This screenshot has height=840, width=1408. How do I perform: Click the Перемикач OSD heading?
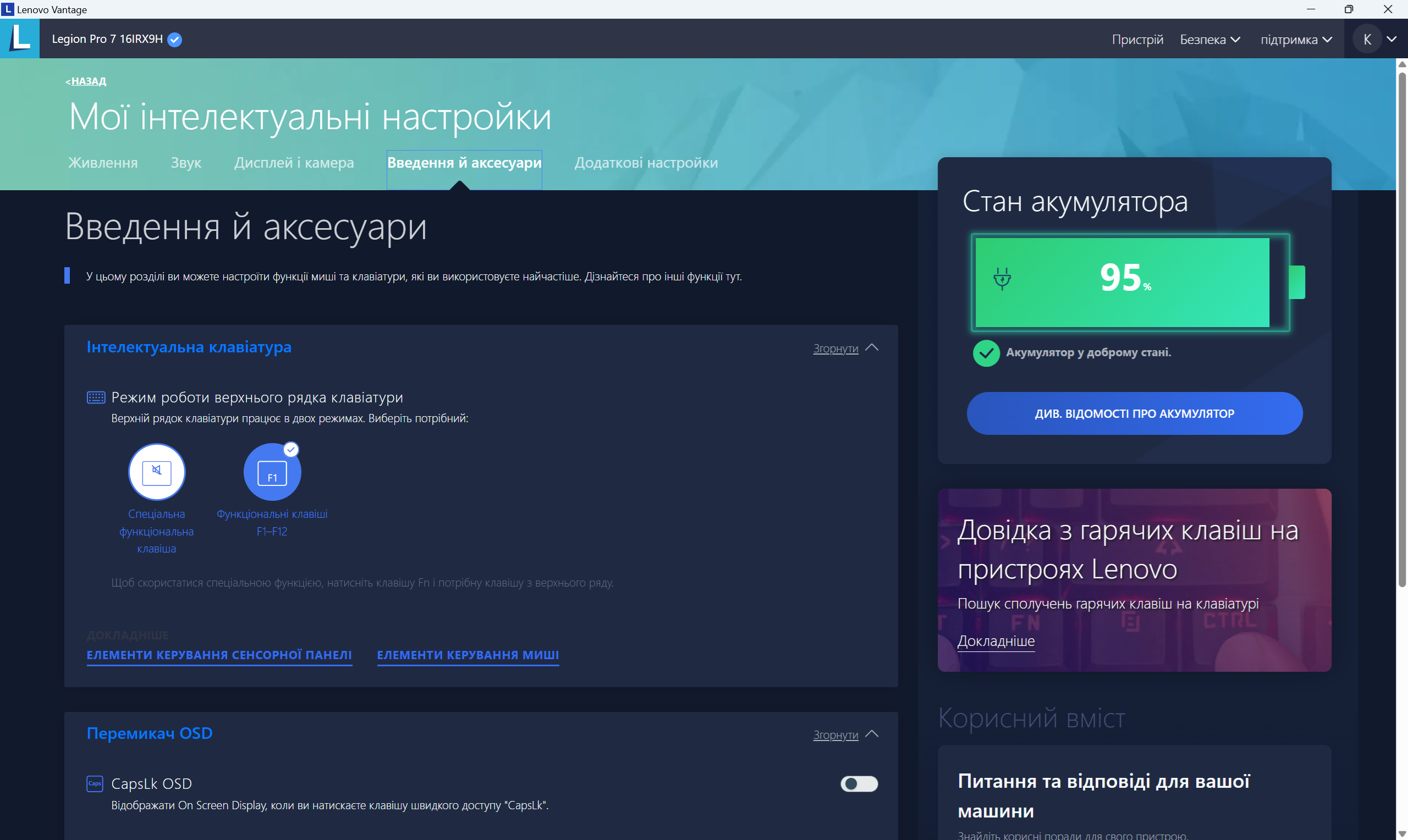tap(150, 733)
